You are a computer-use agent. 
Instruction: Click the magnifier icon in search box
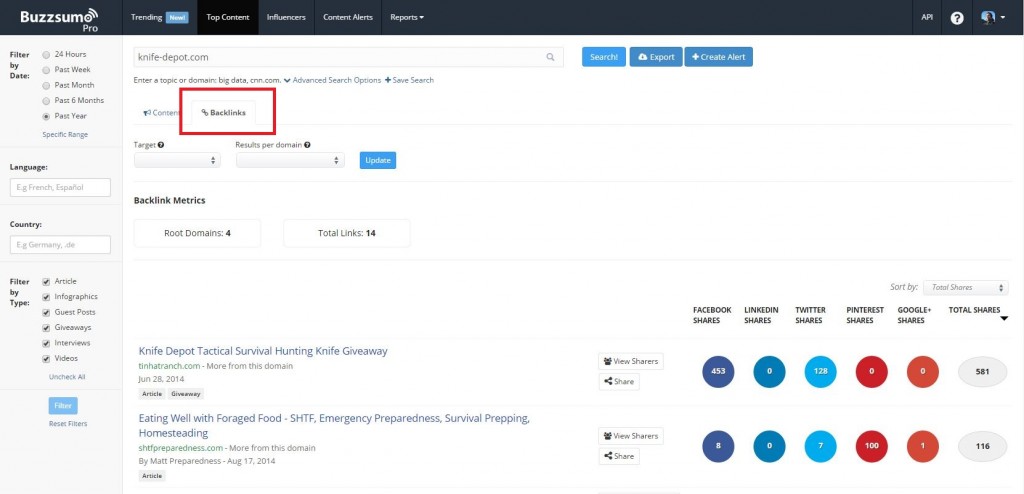(x=551, y=58)
